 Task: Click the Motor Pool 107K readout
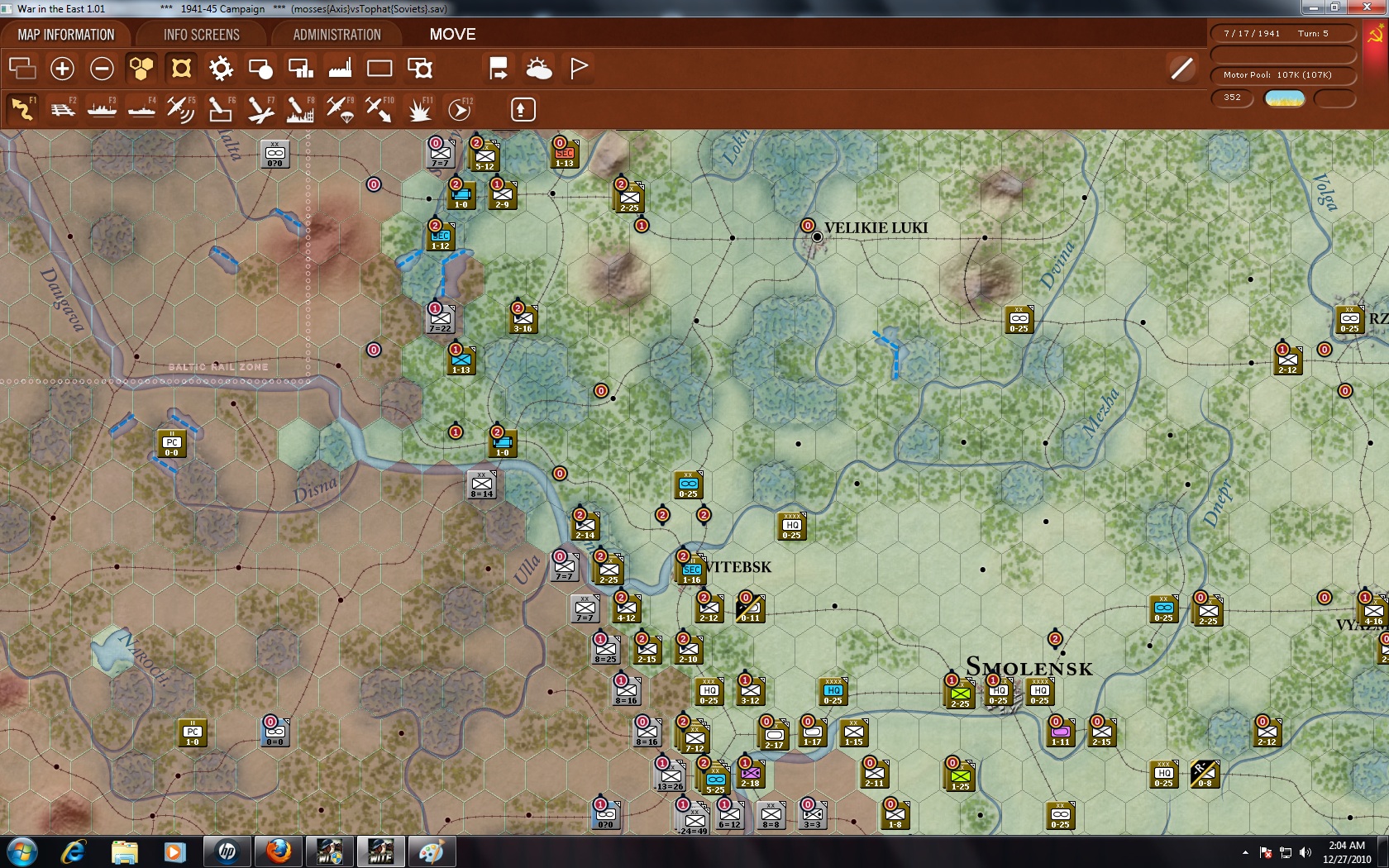1283,75
